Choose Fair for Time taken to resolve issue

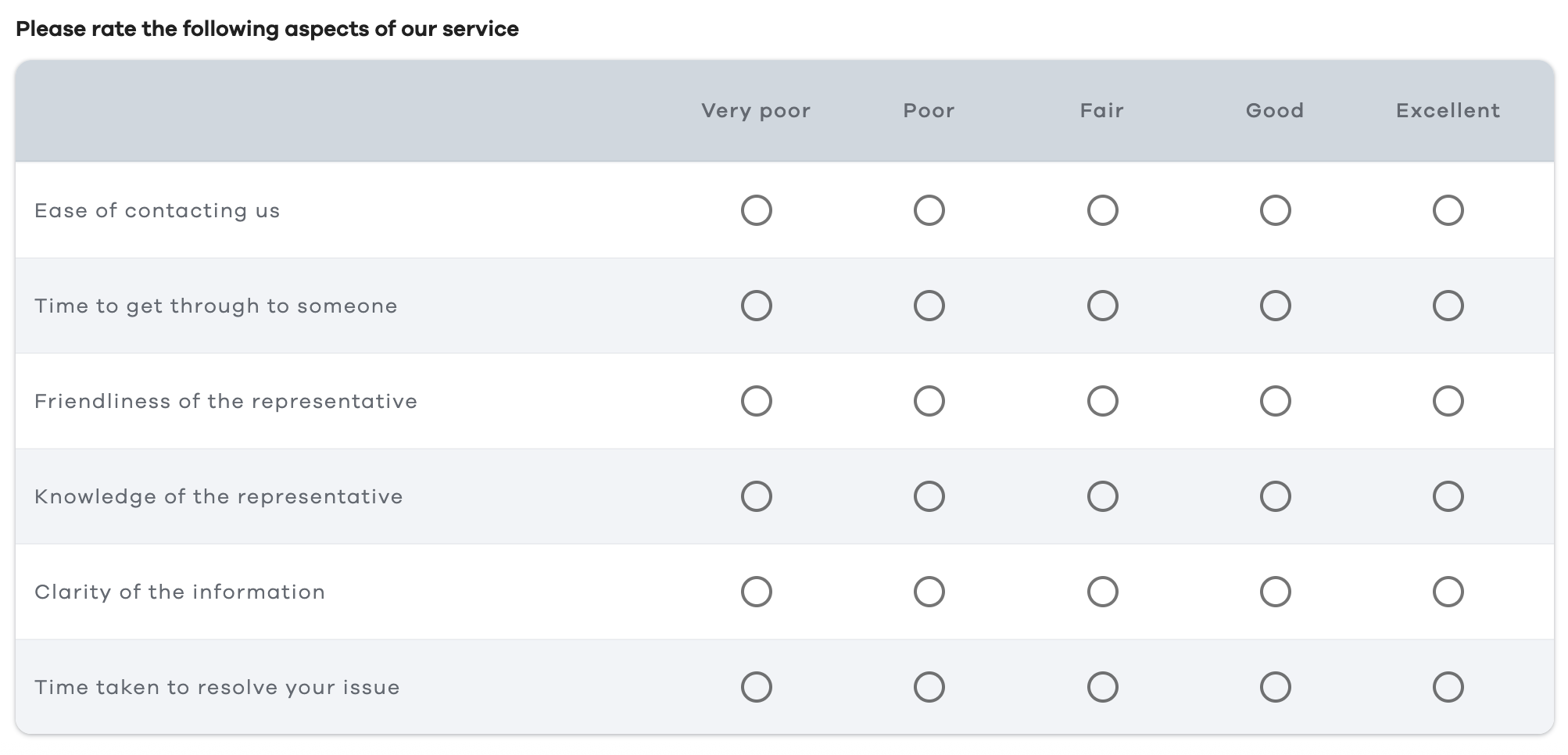(x=1102, y=687)
